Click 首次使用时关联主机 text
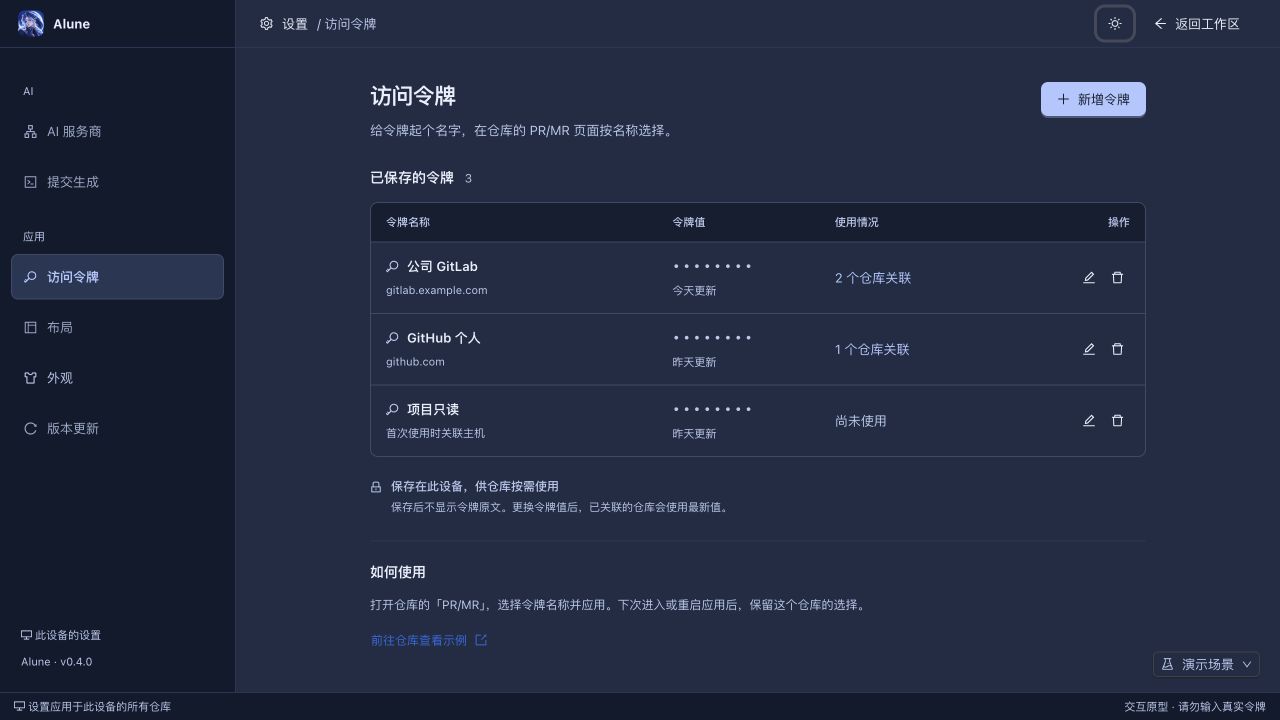 coord(436,434)
